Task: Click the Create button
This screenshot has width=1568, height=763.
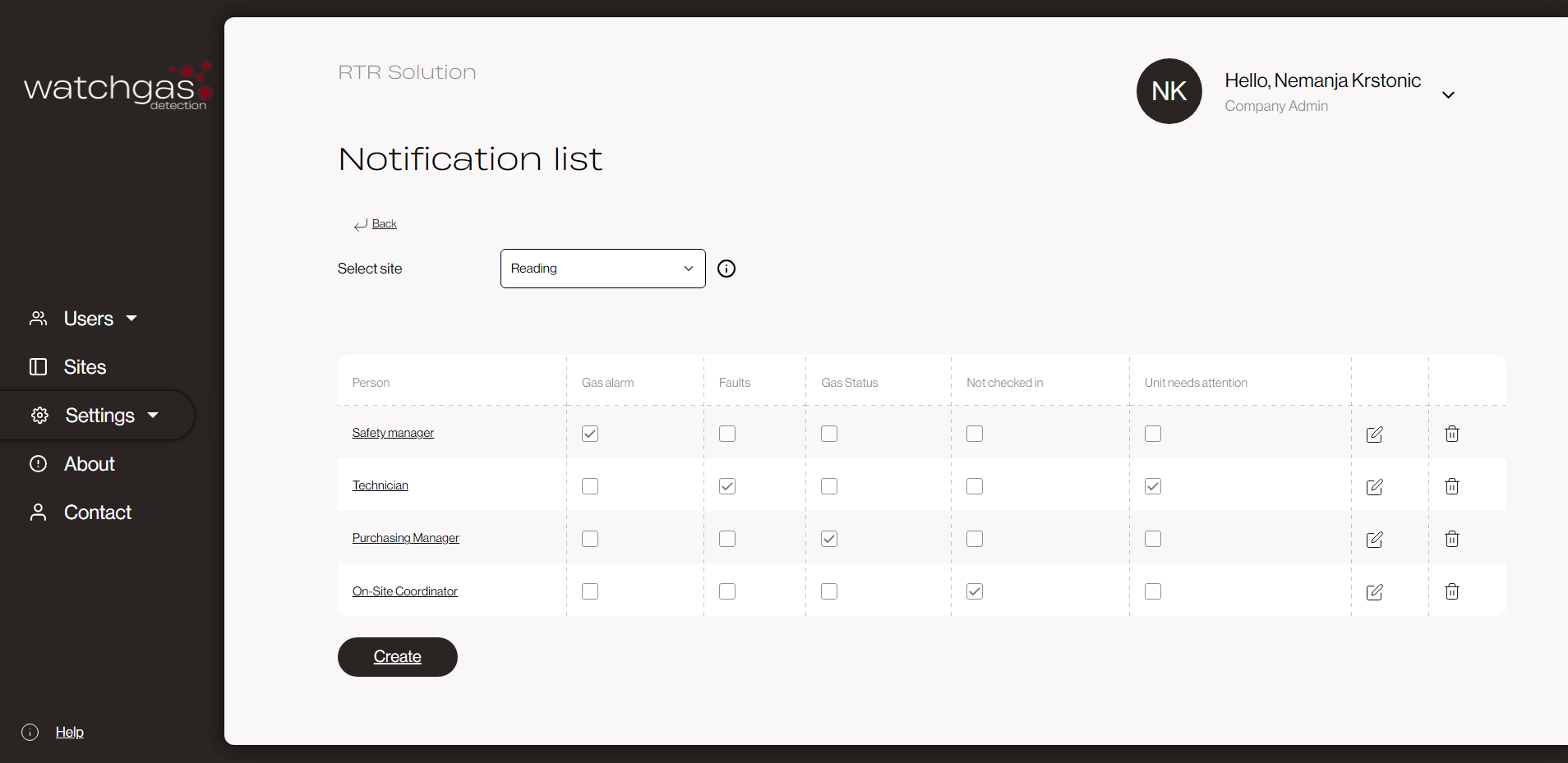Action: point(397,656)
